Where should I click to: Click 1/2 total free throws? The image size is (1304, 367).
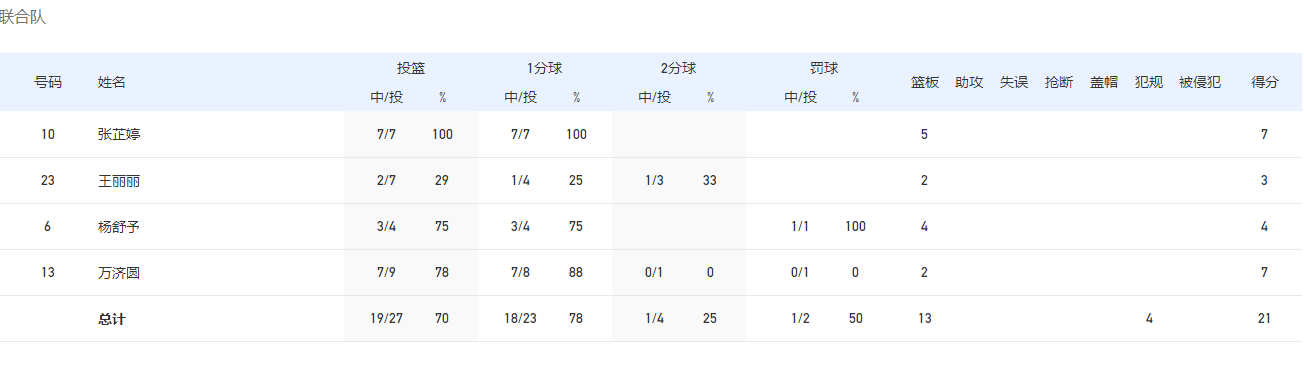tap(801, 319)
